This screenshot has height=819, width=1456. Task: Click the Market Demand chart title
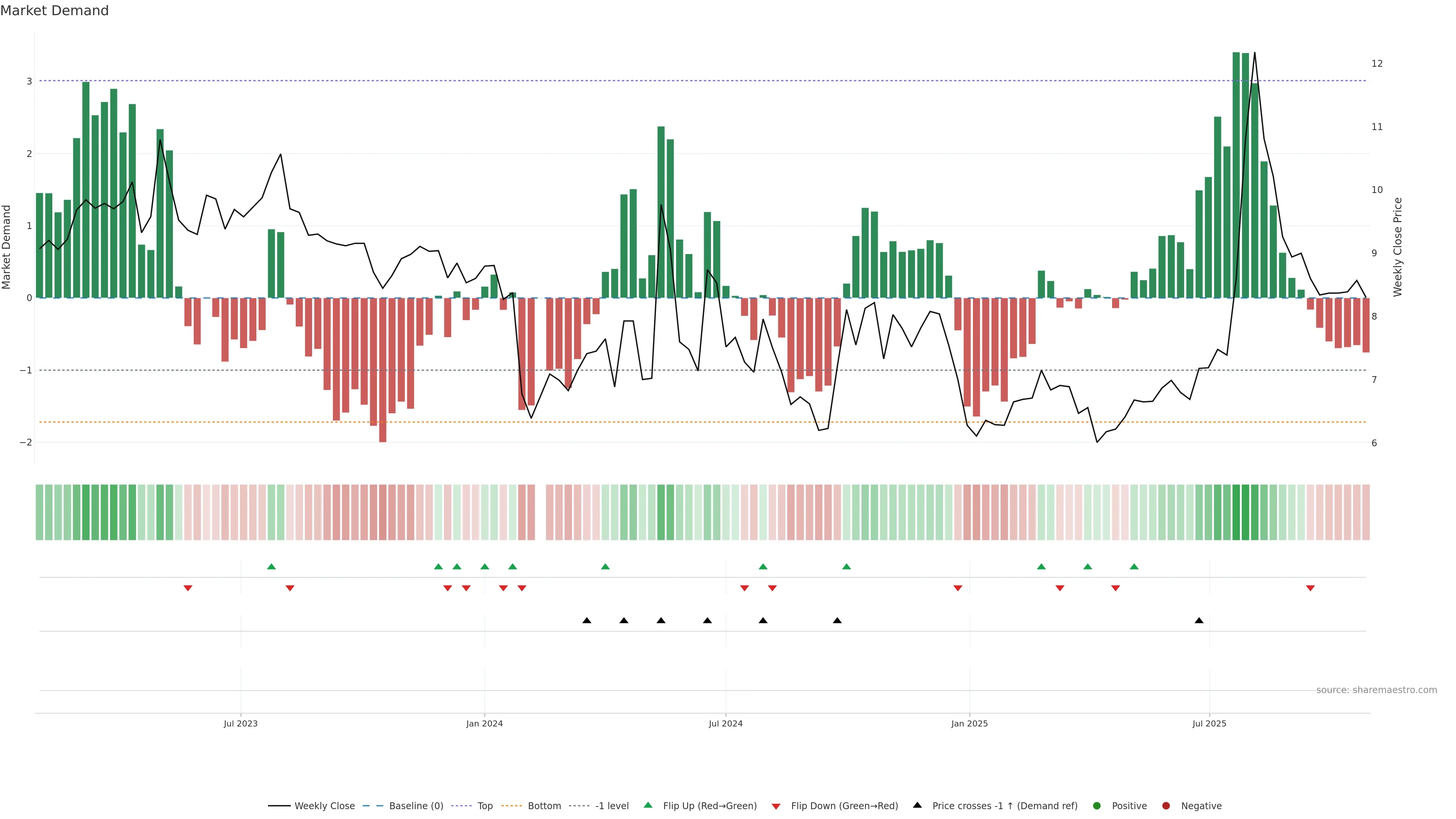click(54, 11)
